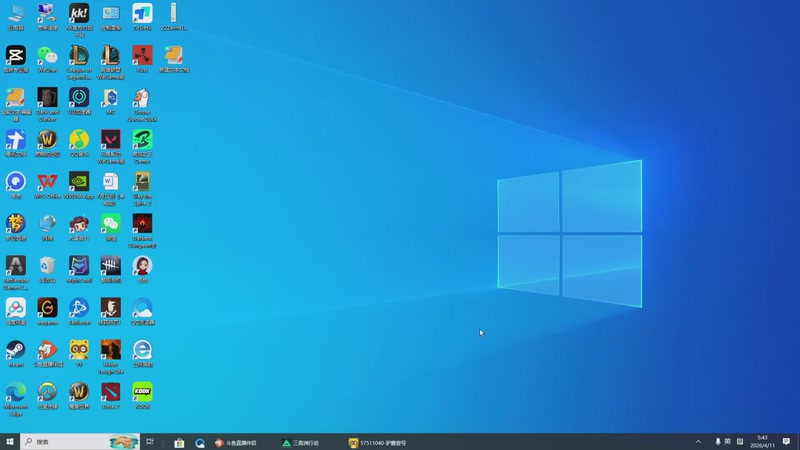Switch to the 57511040 taskbar window
The width and height of the screenshot is (800, 450).
click(x=378, y=442)
